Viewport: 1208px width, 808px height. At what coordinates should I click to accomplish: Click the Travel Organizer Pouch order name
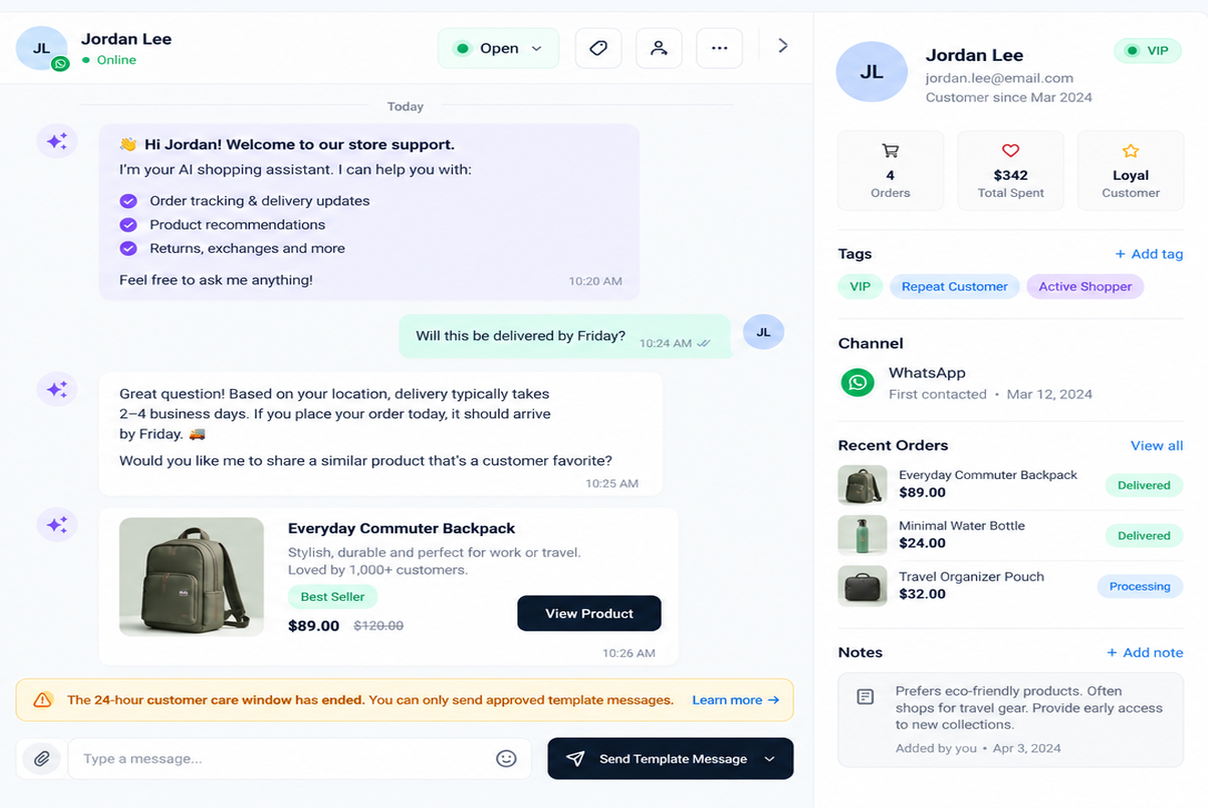pos(971,577)
